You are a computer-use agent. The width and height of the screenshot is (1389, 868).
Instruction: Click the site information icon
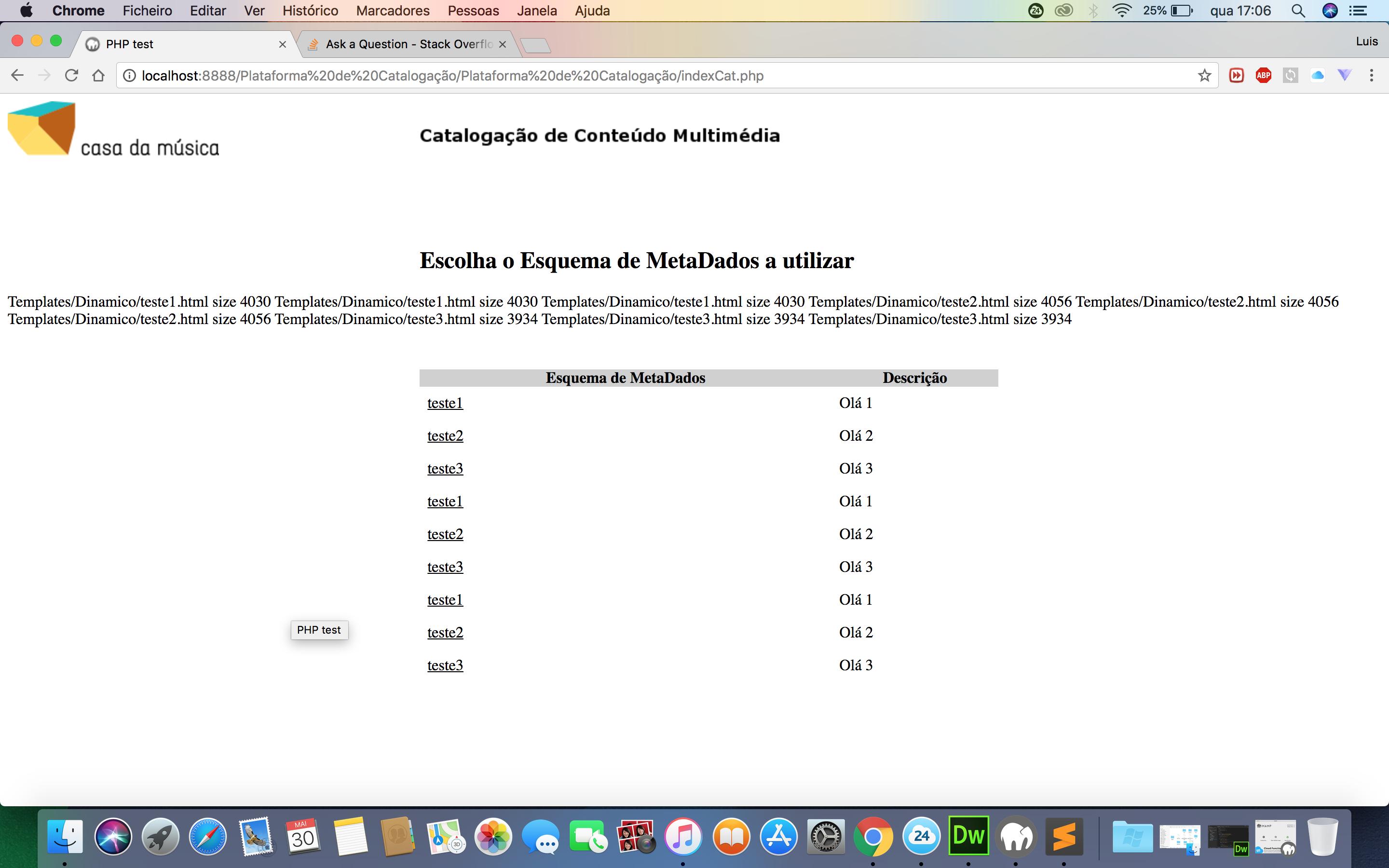(130, 76)
